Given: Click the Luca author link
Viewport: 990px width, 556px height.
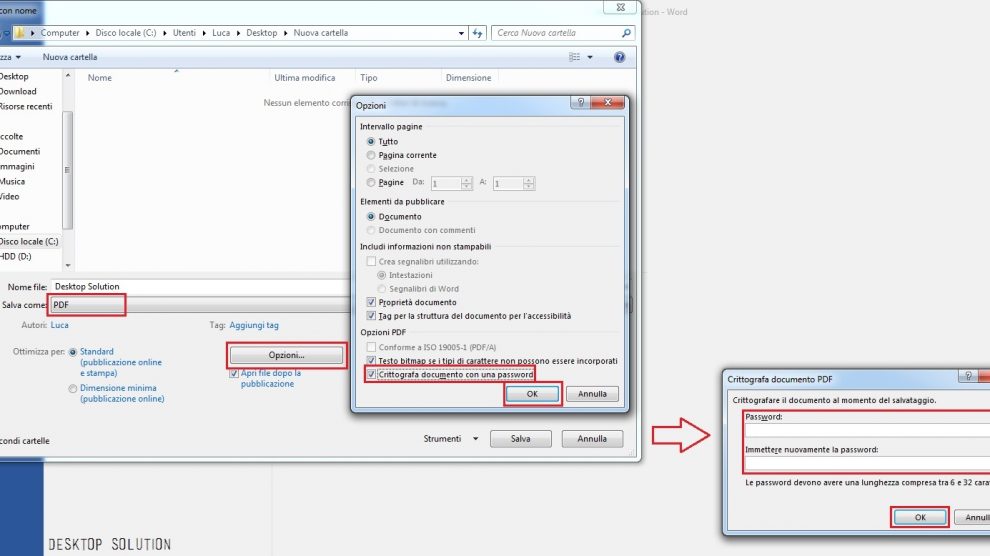Looking at the screenshot, I should click(59, 325).
